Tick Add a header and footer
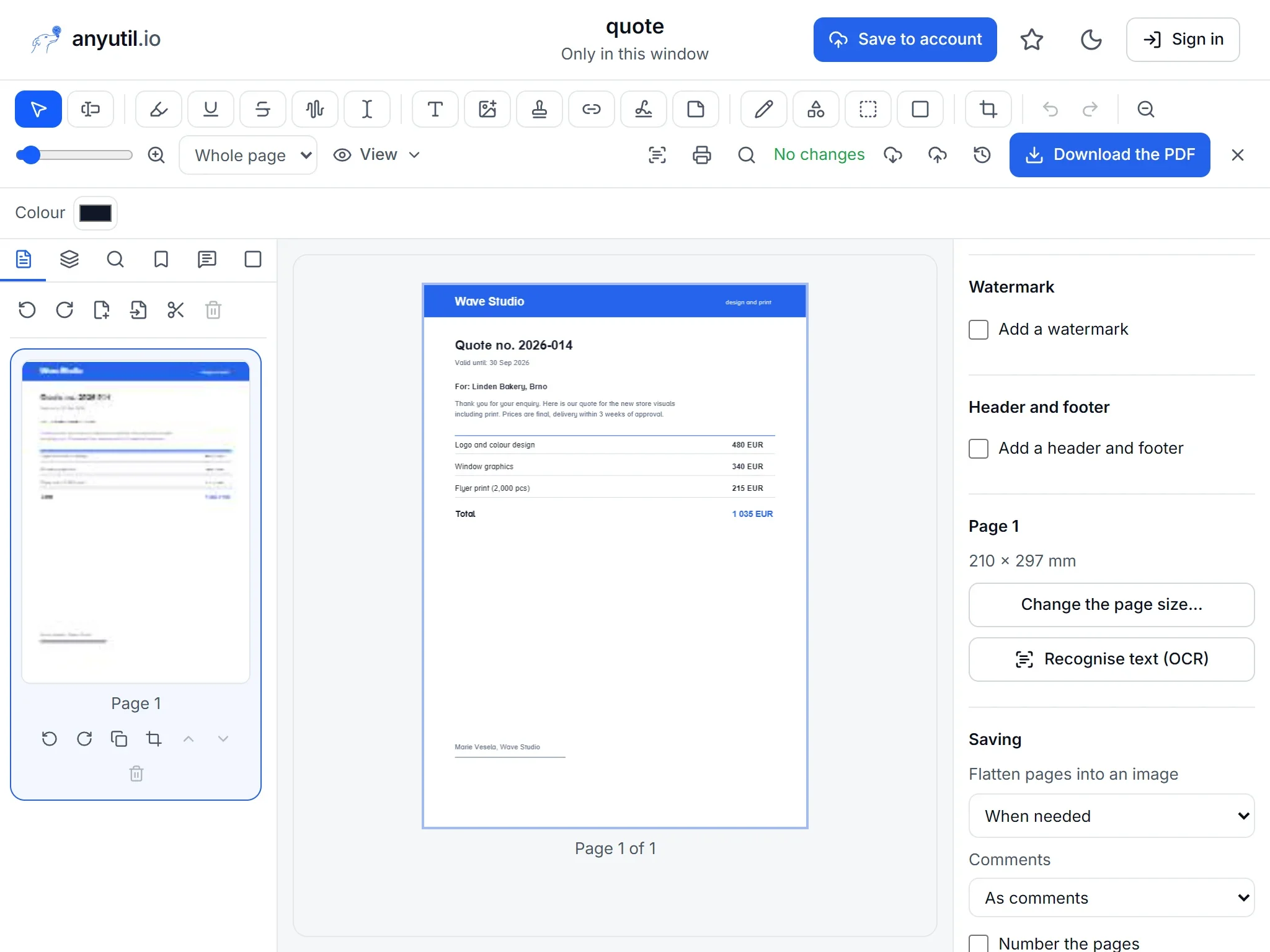 [x=979, y=449]
